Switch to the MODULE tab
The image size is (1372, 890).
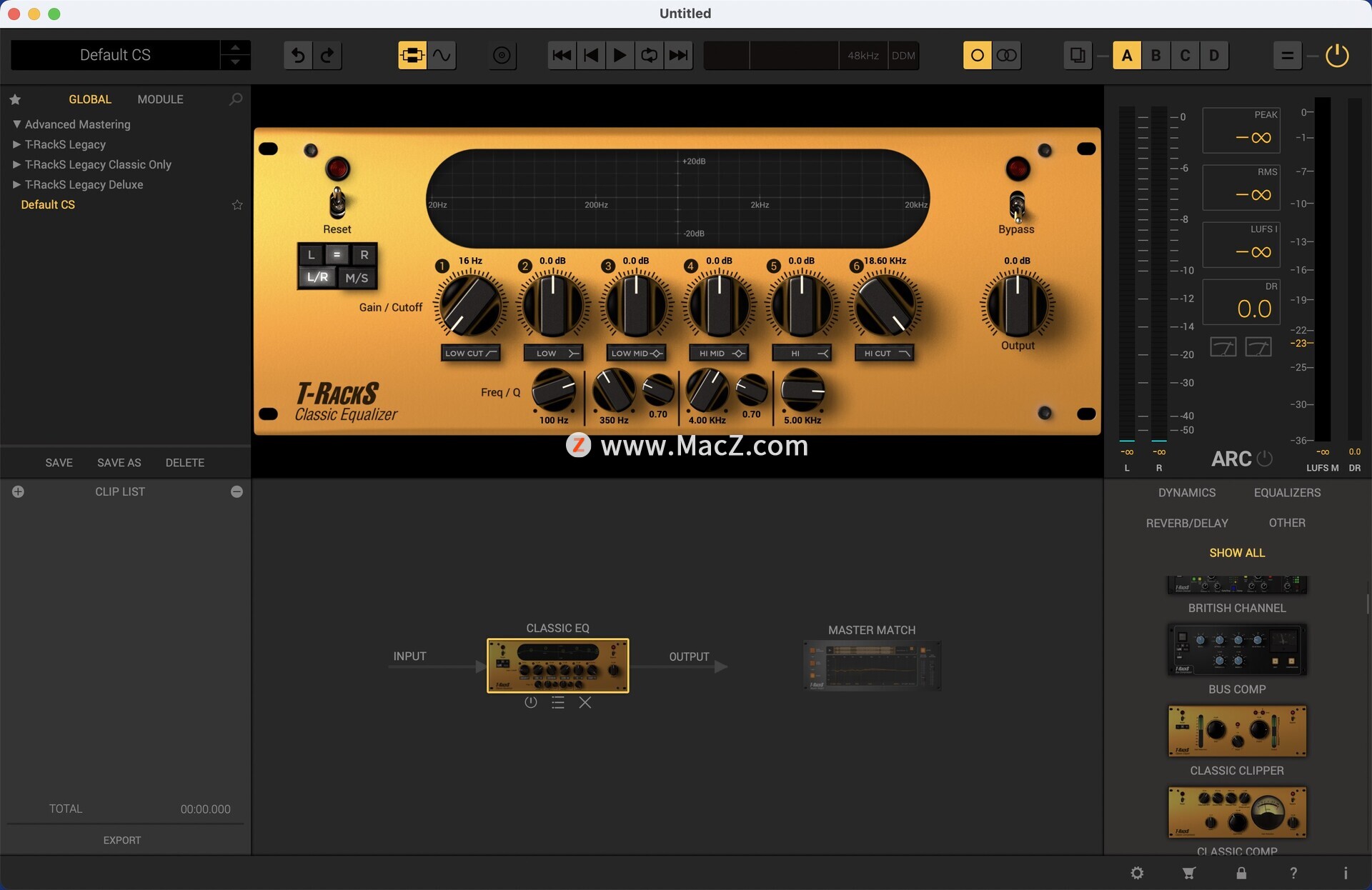click(160, 99)
